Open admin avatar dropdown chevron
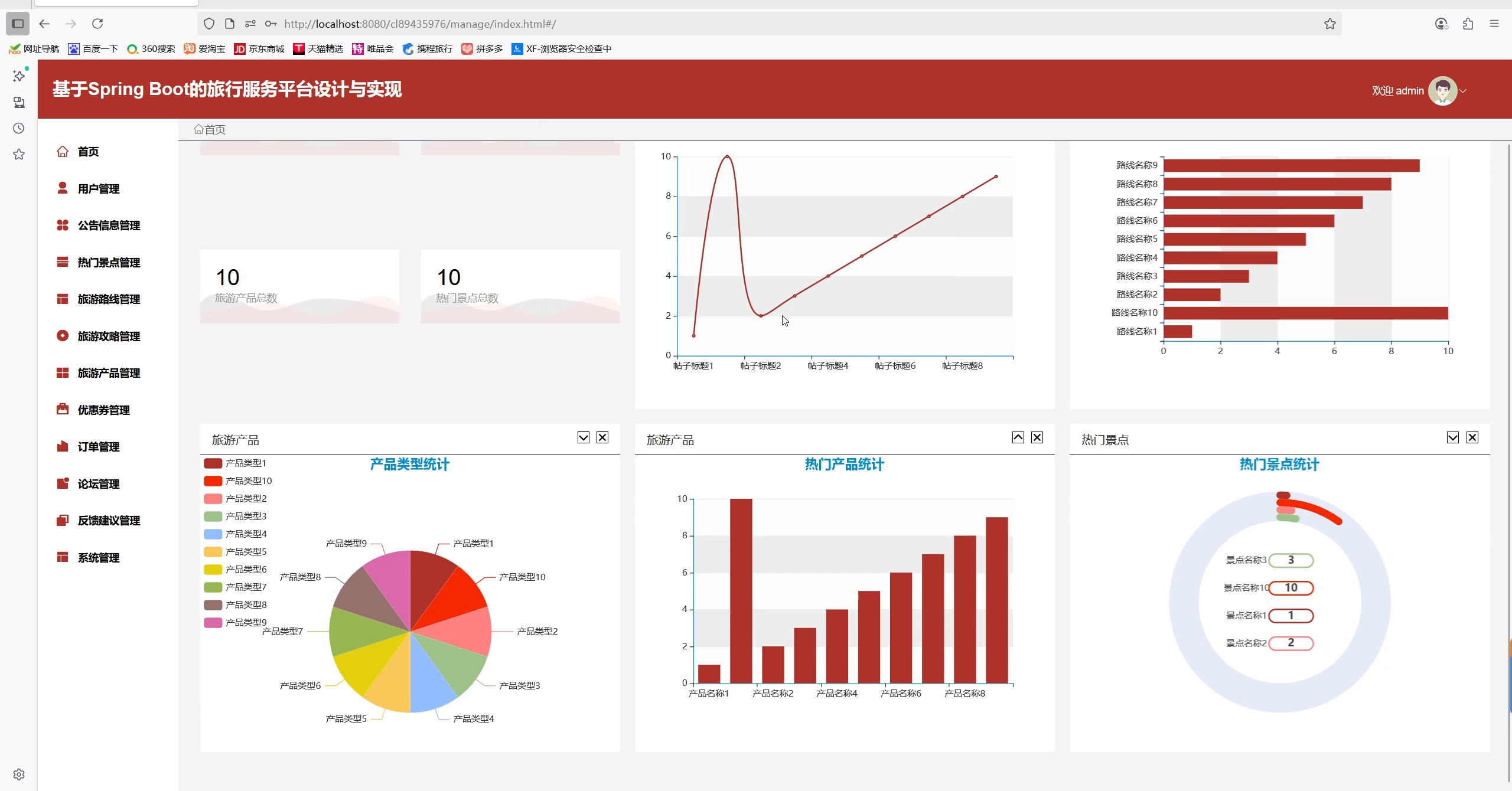Image resolution: width=1512 pixels, height=791 pixels. coord(1463,91)
